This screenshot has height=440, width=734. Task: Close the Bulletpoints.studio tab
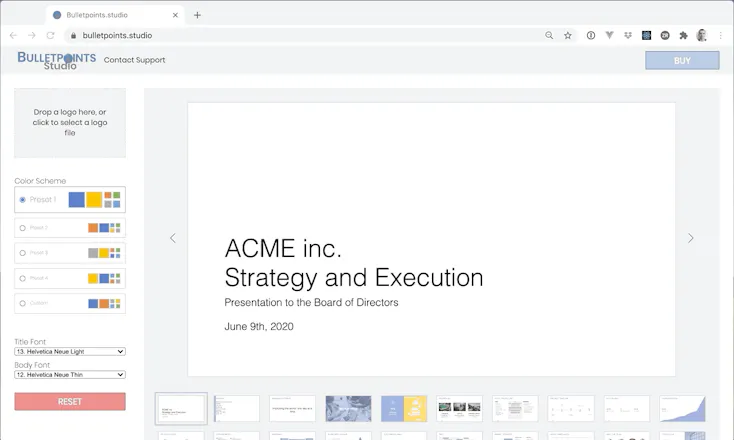[x=175, y=15]
